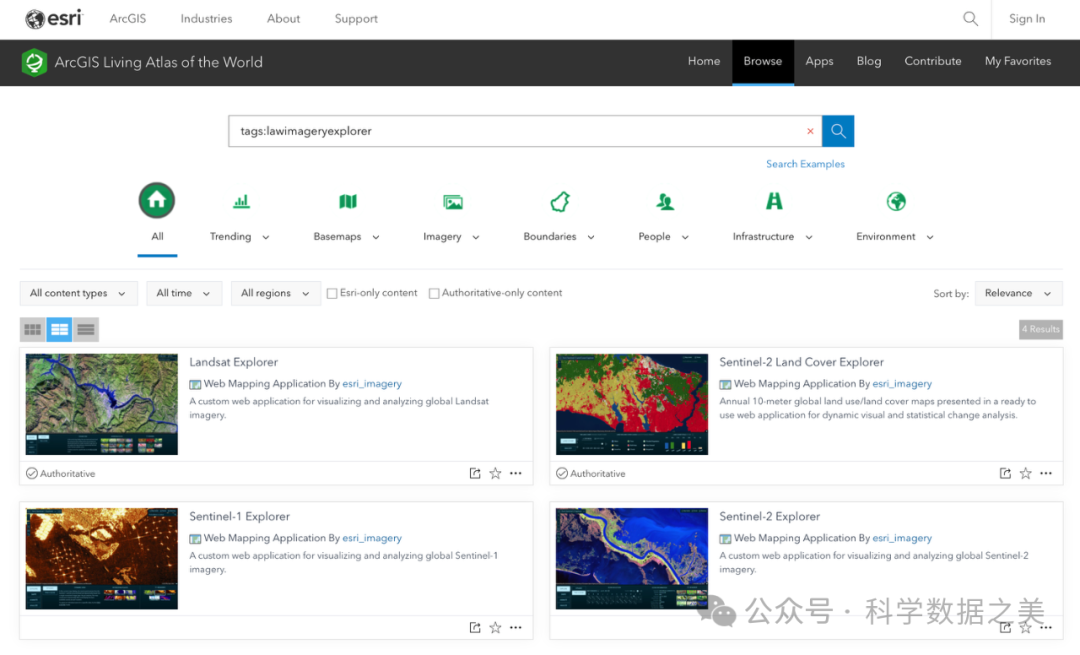Open the Relevance sort dropdown
Screen dimensions: 1080x655
pyautogui.click(x=1018, y=293)
